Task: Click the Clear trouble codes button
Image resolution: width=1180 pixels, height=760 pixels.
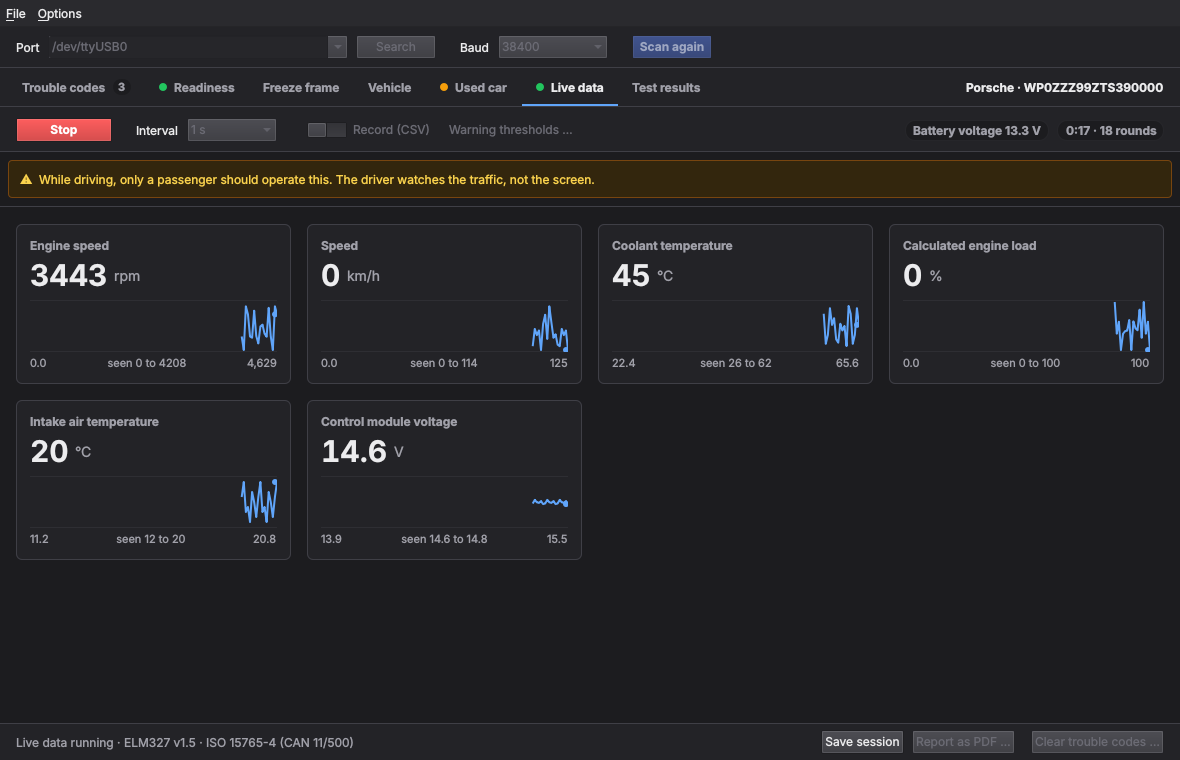Action: 1097,742
